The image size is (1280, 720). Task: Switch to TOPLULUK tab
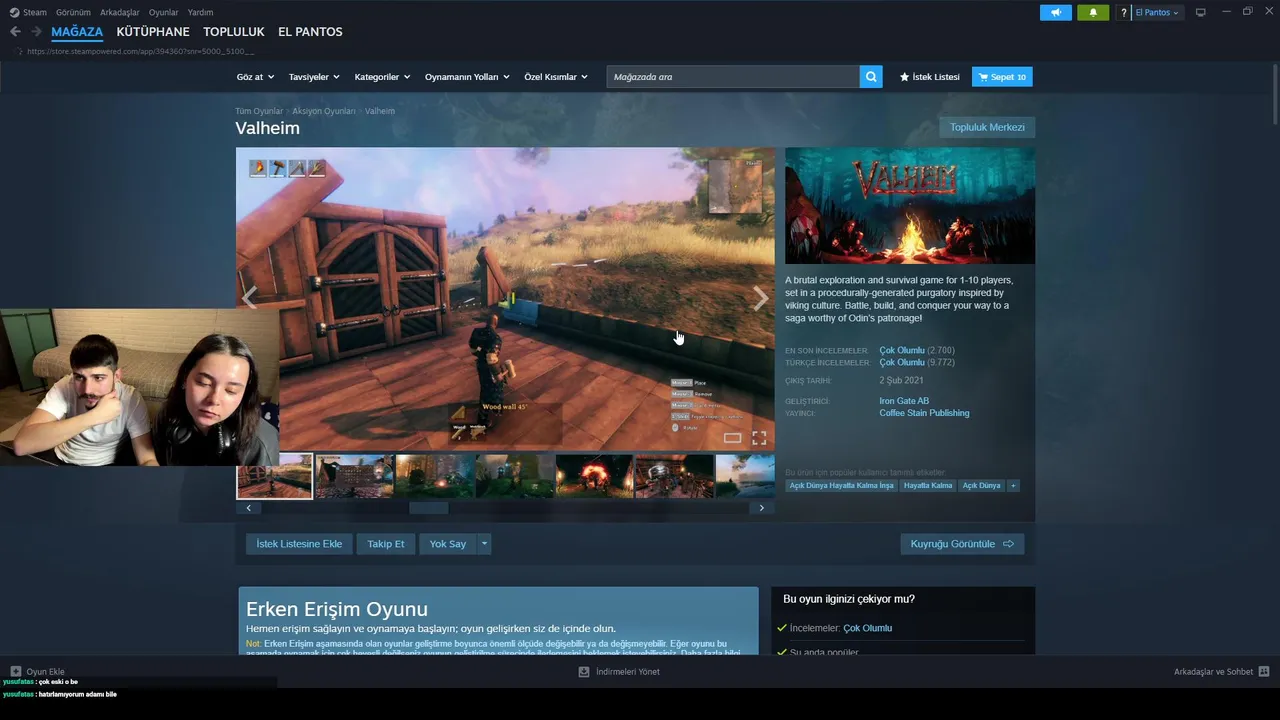point(234,32)
